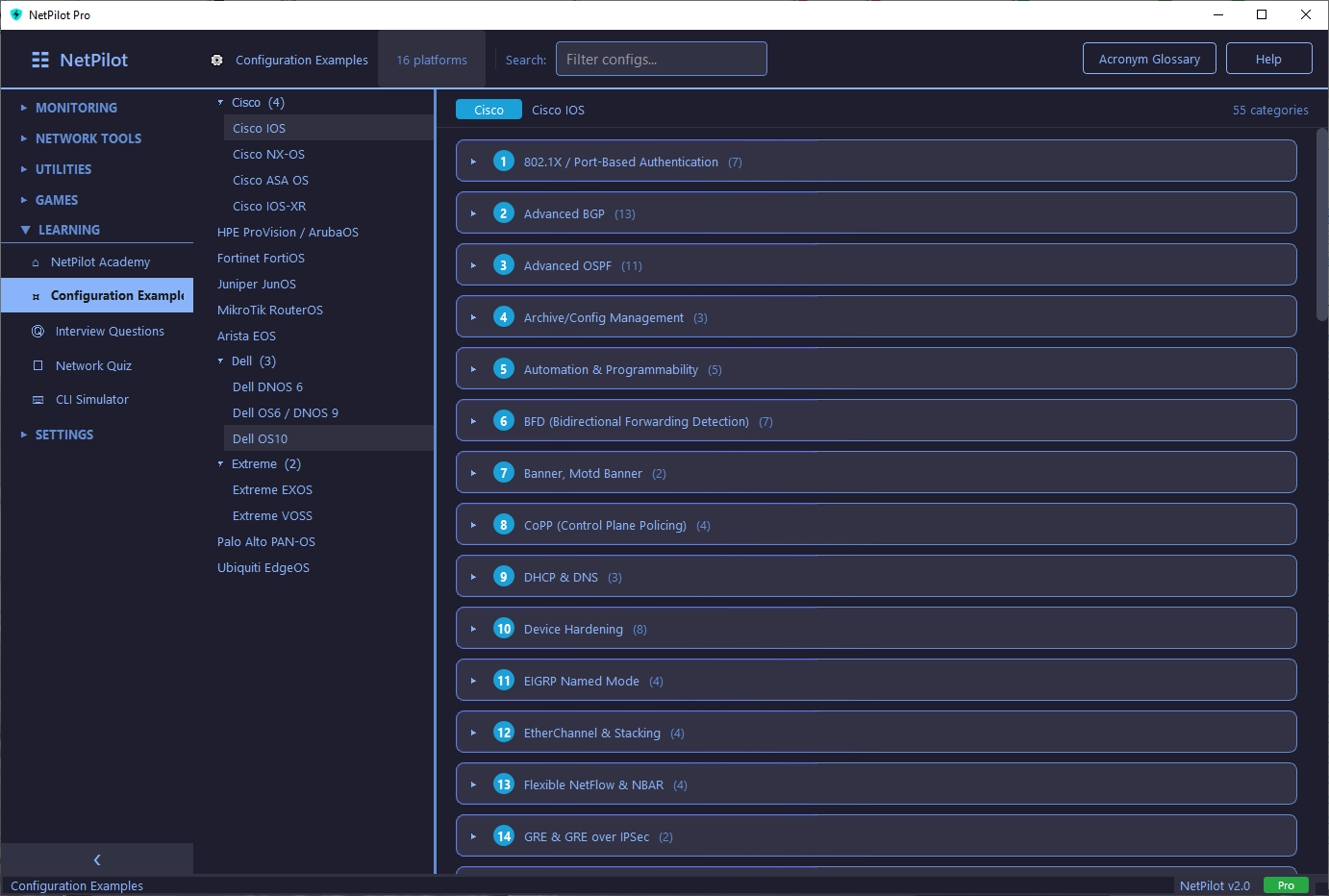Click the Filter configs search field
The image size is (1329, 896).
pos(661,59)
